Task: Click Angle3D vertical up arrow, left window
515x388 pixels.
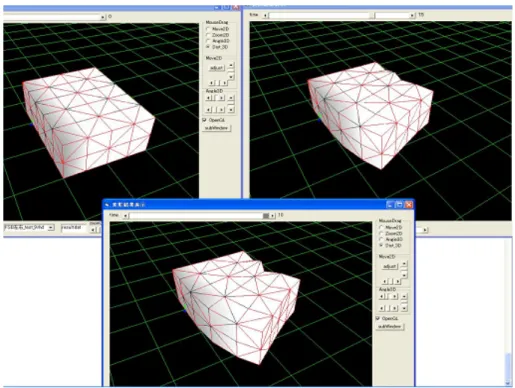Action: click(231, 98)
